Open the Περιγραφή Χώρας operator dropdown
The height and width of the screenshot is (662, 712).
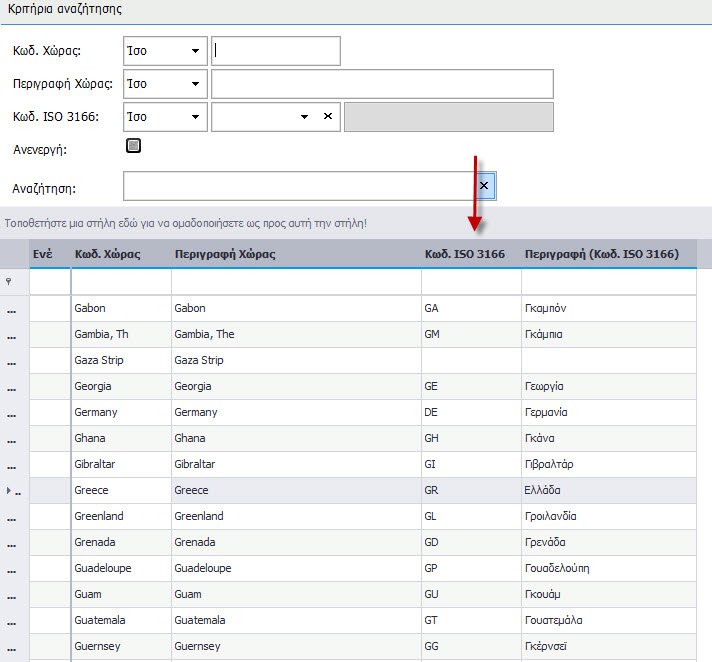tap(193, 84)
